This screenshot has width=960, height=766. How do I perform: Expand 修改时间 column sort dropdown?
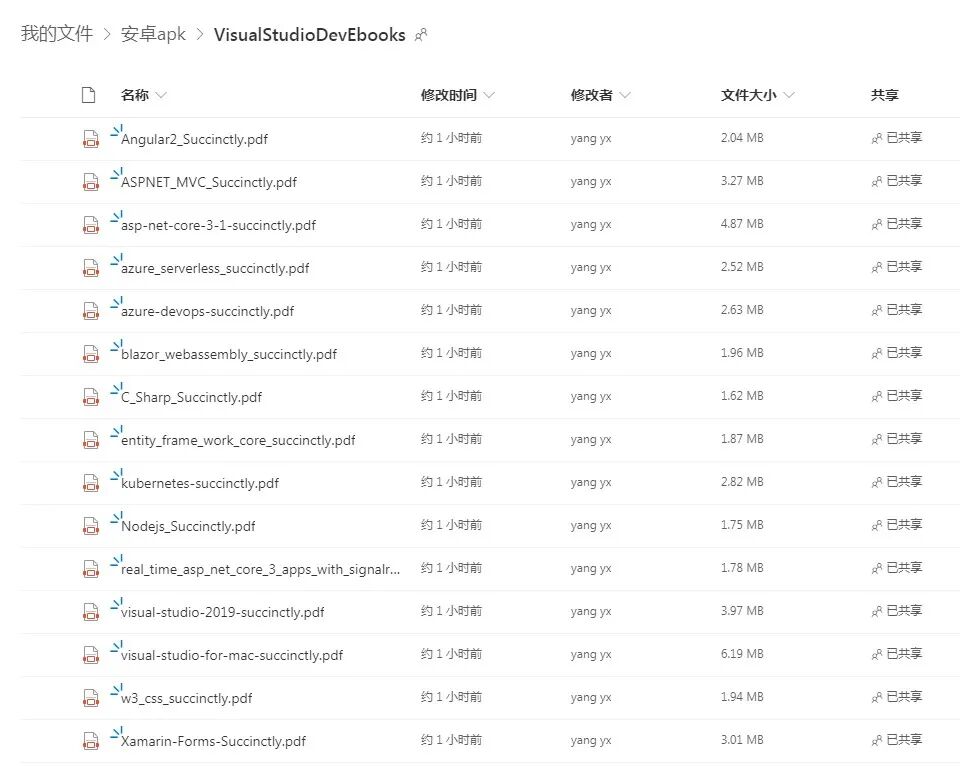[x=489, y=95]
